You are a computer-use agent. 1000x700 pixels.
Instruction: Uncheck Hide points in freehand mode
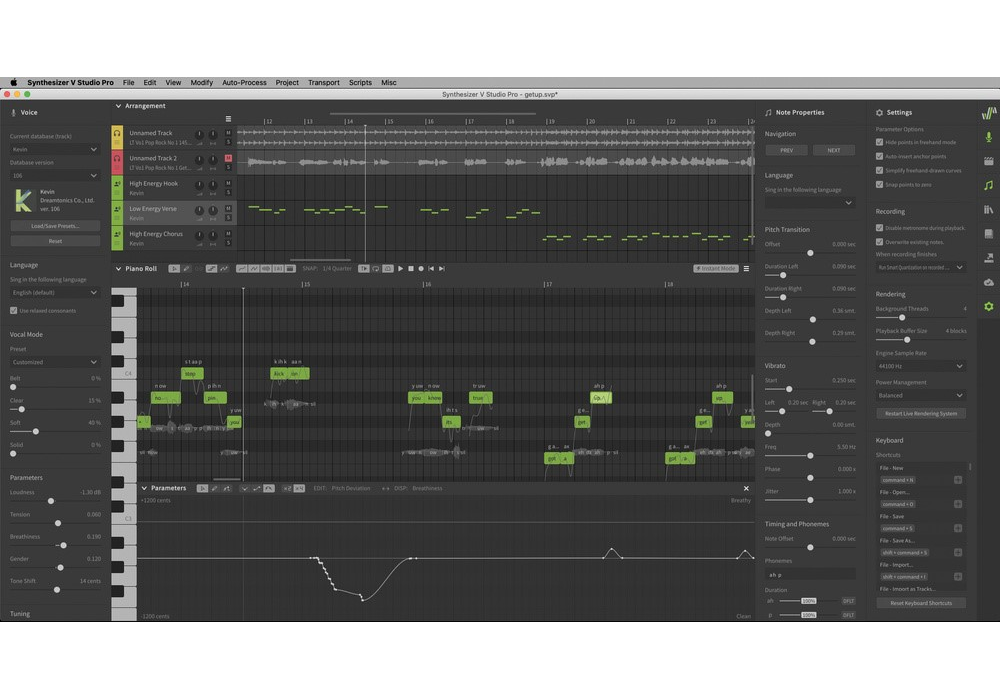point(879,142)
